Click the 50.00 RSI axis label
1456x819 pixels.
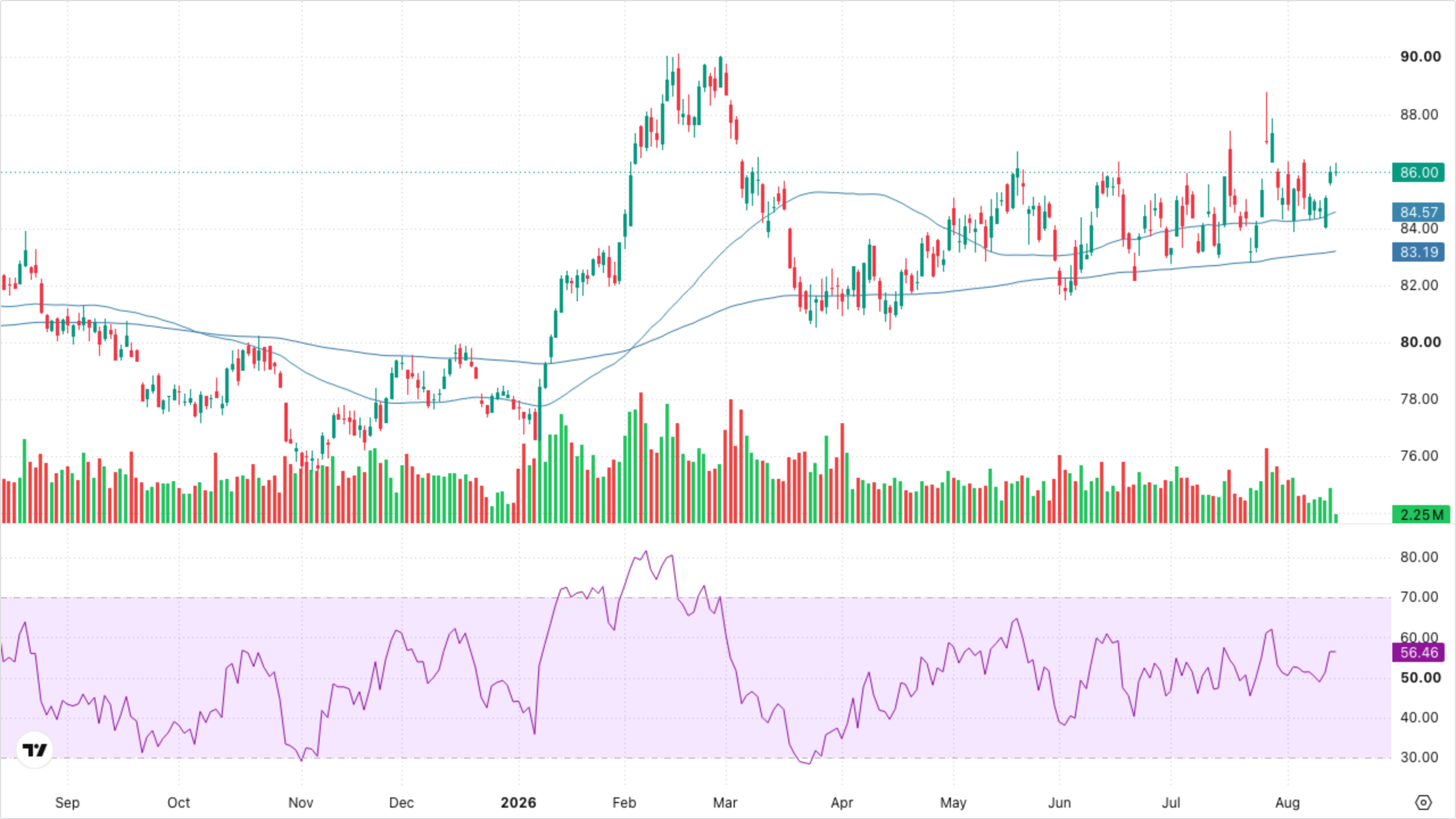point(1420,678)
